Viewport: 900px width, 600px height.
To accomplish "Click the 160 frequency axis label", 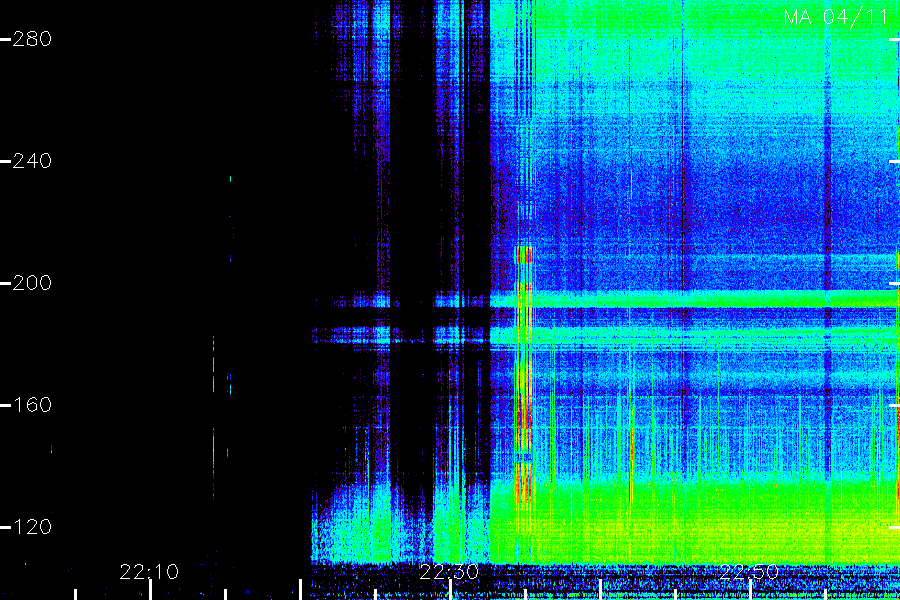I will 32,405.
